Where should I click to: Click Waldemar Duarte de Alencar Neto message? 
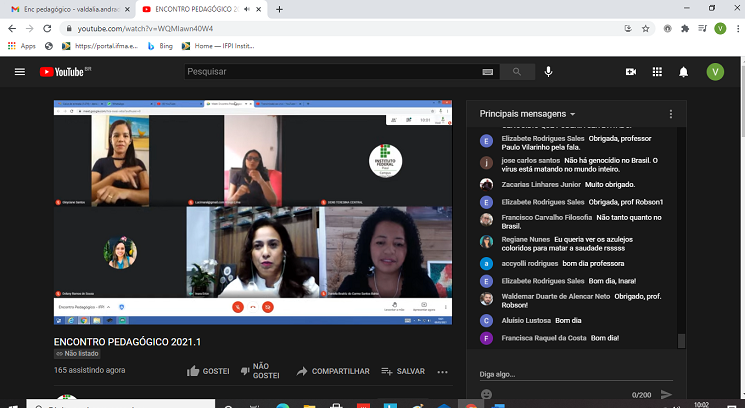pyautogui.click(x=575, y=300)
